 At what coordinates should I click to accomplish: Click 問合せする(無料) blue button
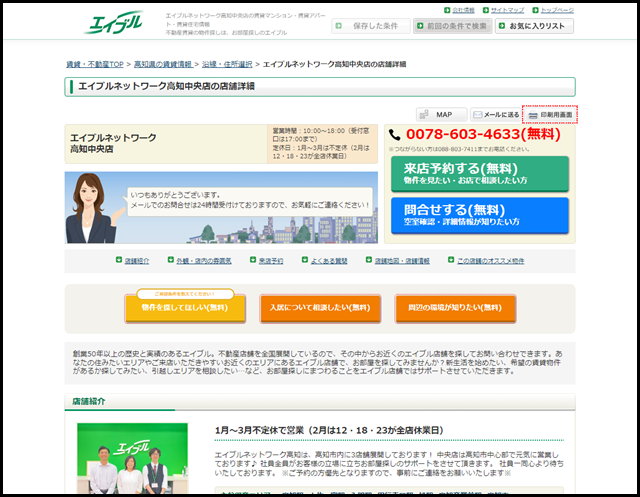pyautogui.click(x=480, y=215)
